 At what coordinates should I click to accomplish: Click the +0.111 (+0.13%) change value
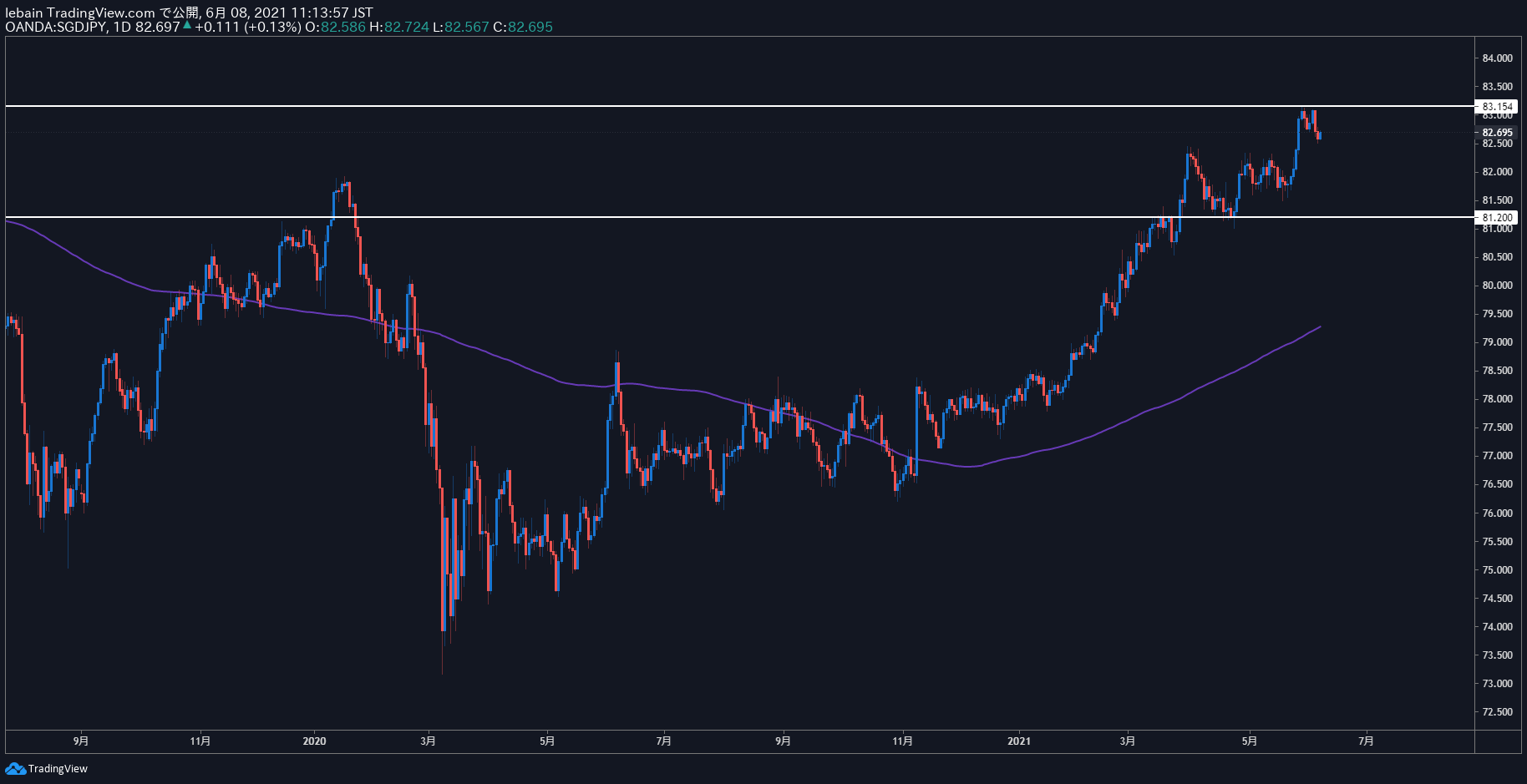click(x=247, y=27)
